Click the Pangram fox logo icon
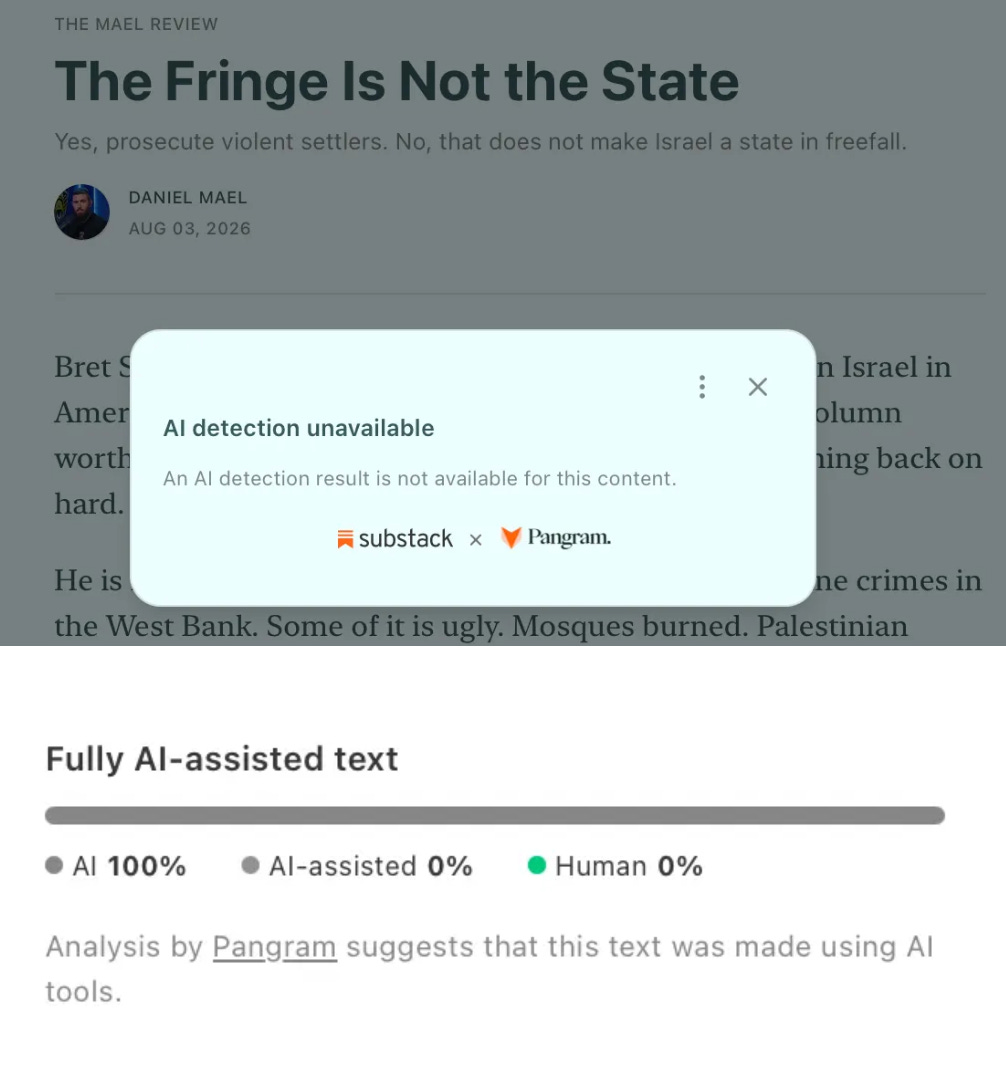The image size is (1006, 1070). click(x=511, y=538)
